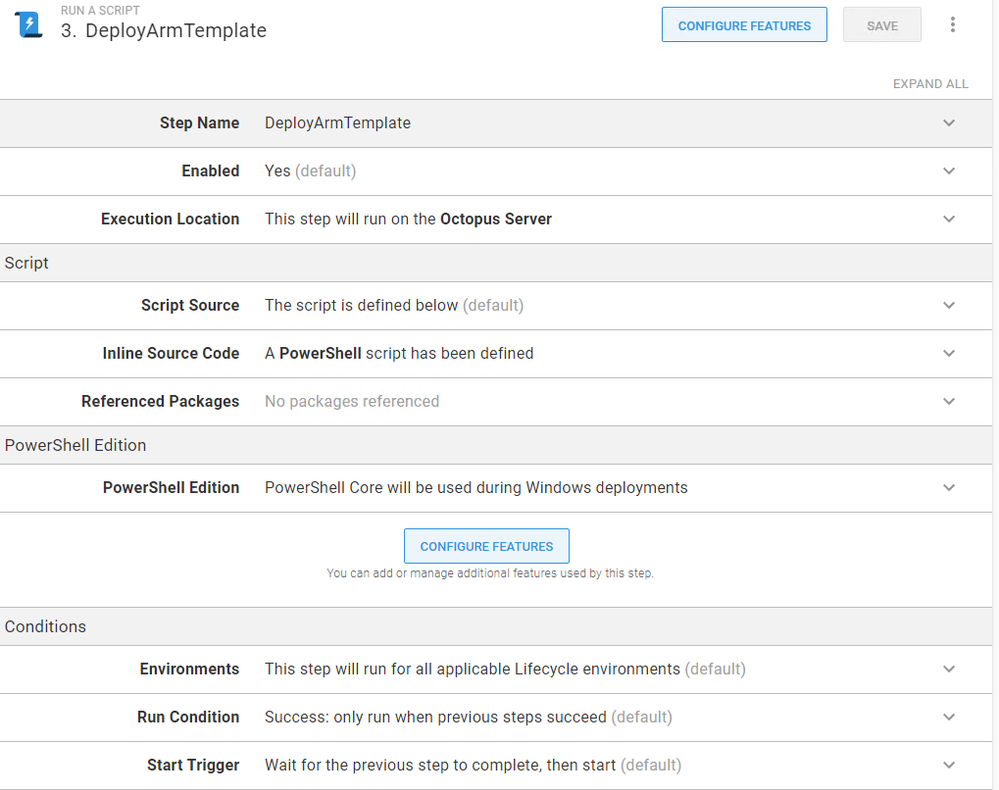The image size is (999, 790).
Task: Click 'all applicable Lifecycle environments' text
Action: tap(549, 669)
